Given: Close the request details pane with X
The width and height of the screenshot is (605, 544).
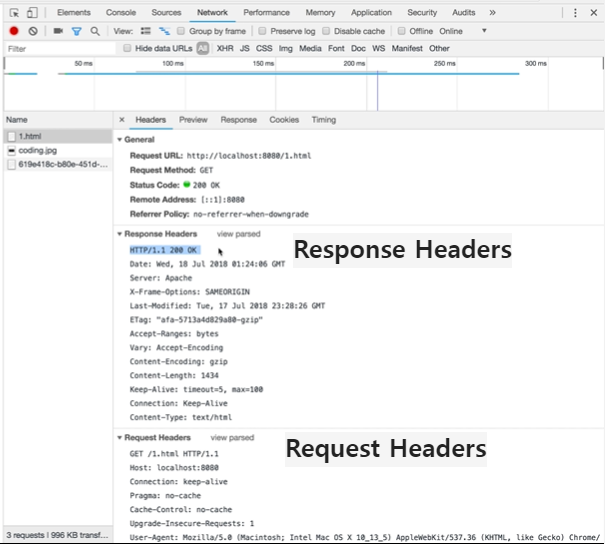Looking at the screenshot, I should click(122, 120).
